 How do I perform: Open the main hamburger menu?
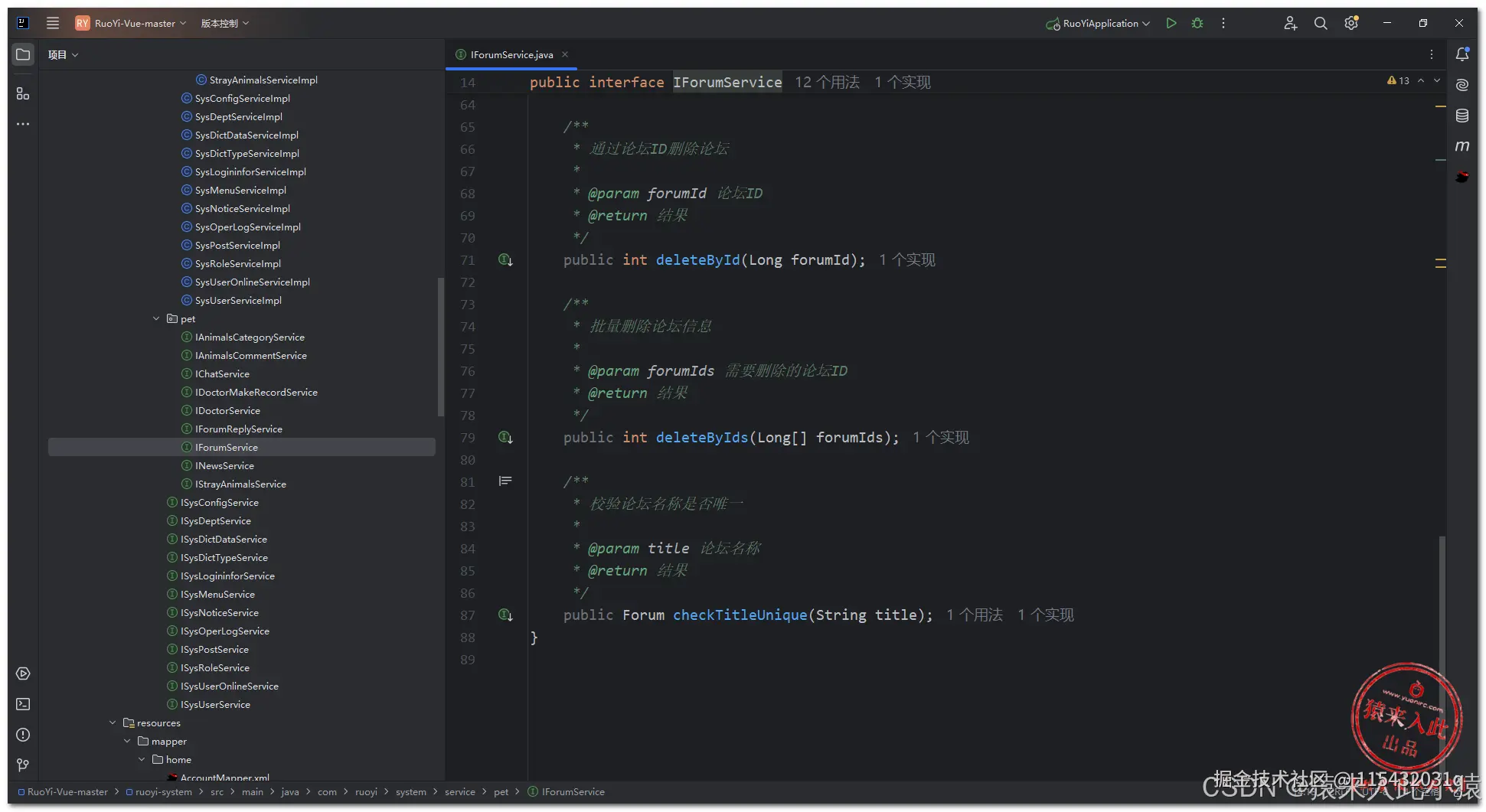tap(53, 23)
